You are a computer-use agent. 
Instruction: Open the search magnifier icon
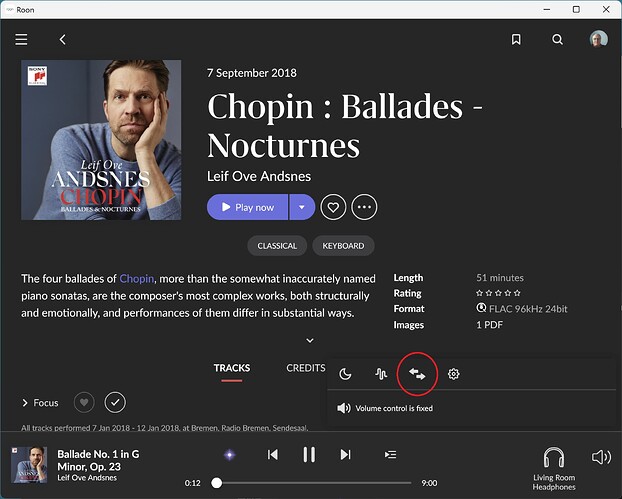pyautogui.click(x=557, y=39)
